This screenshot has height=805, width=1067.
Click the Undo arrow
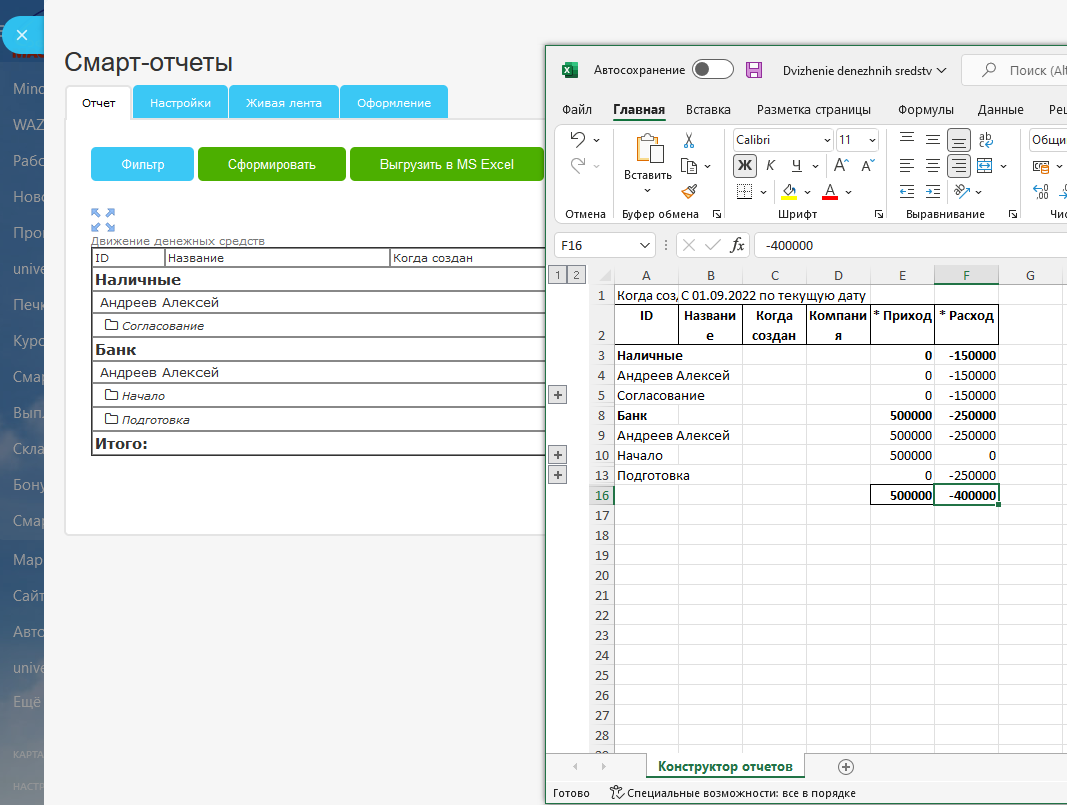[578, 139]
